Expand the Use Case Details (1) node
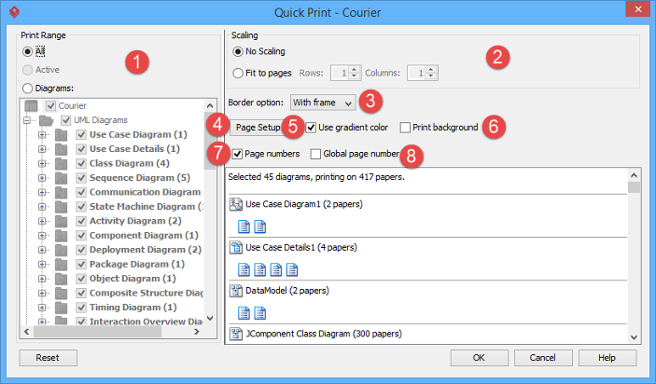 (42, 149)
